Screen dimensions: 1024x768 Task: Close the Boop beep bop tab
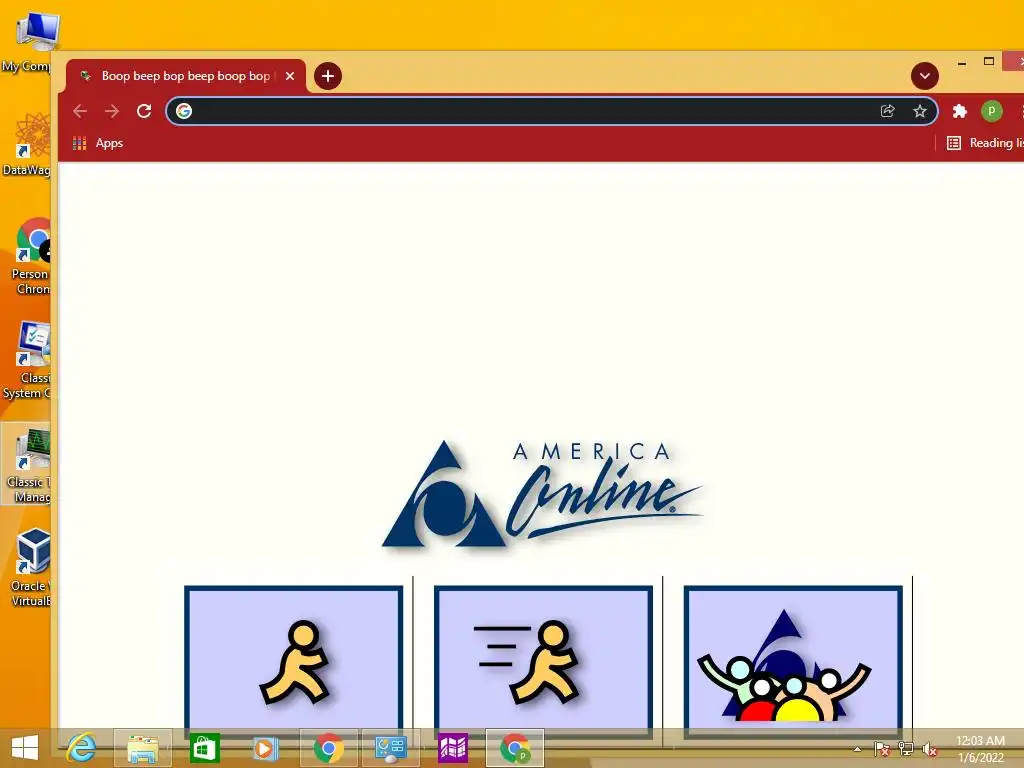coord(290,76)
